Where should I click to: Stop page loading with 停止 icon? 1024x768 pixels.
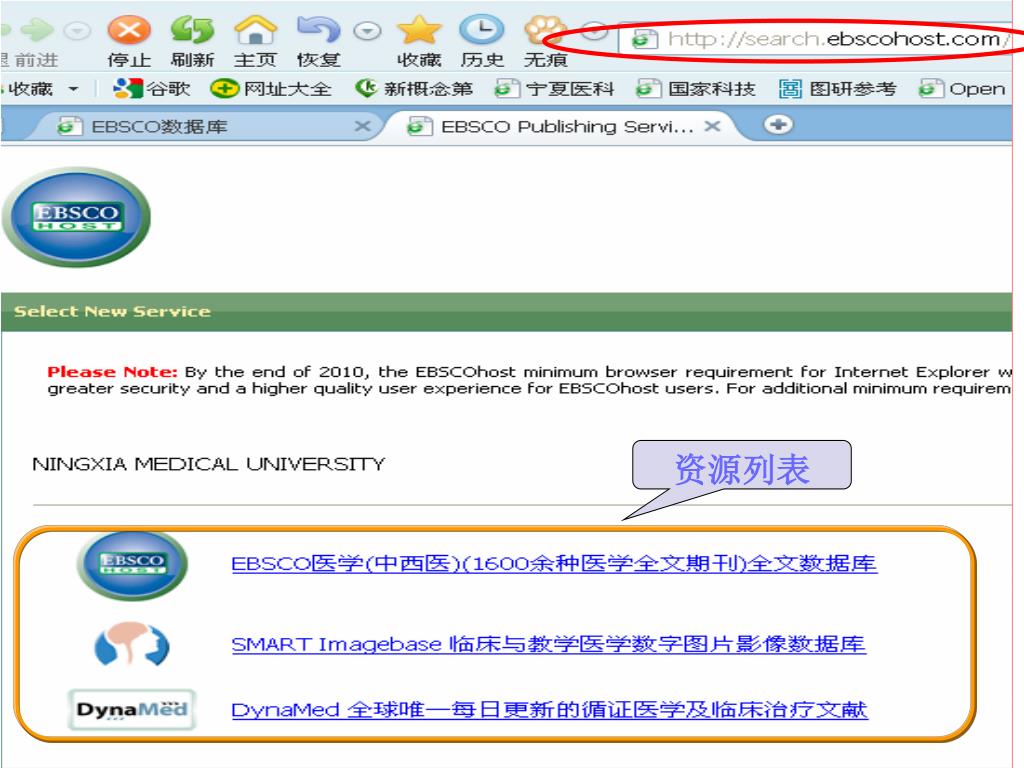pyautogui.click(x=129, y=30)
